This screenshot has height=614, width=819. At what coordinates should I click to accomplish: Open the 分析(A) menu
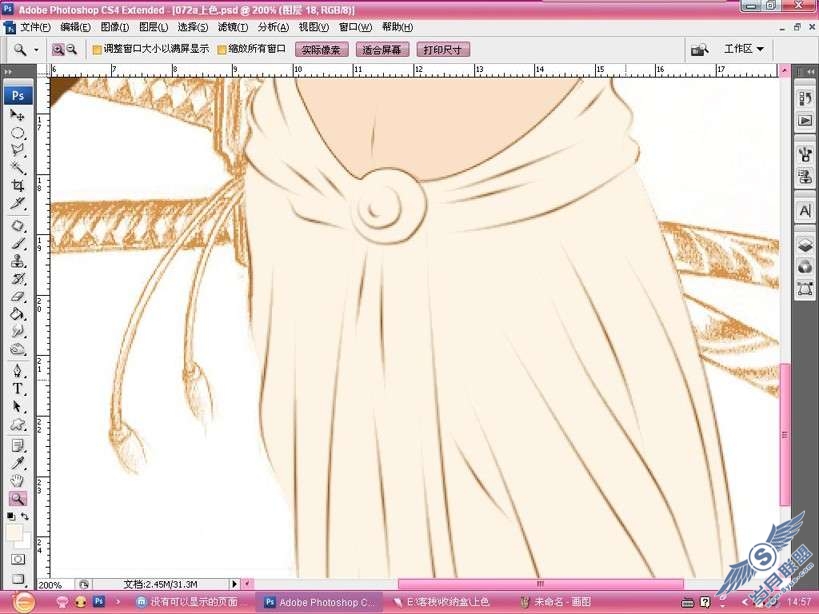273,27
